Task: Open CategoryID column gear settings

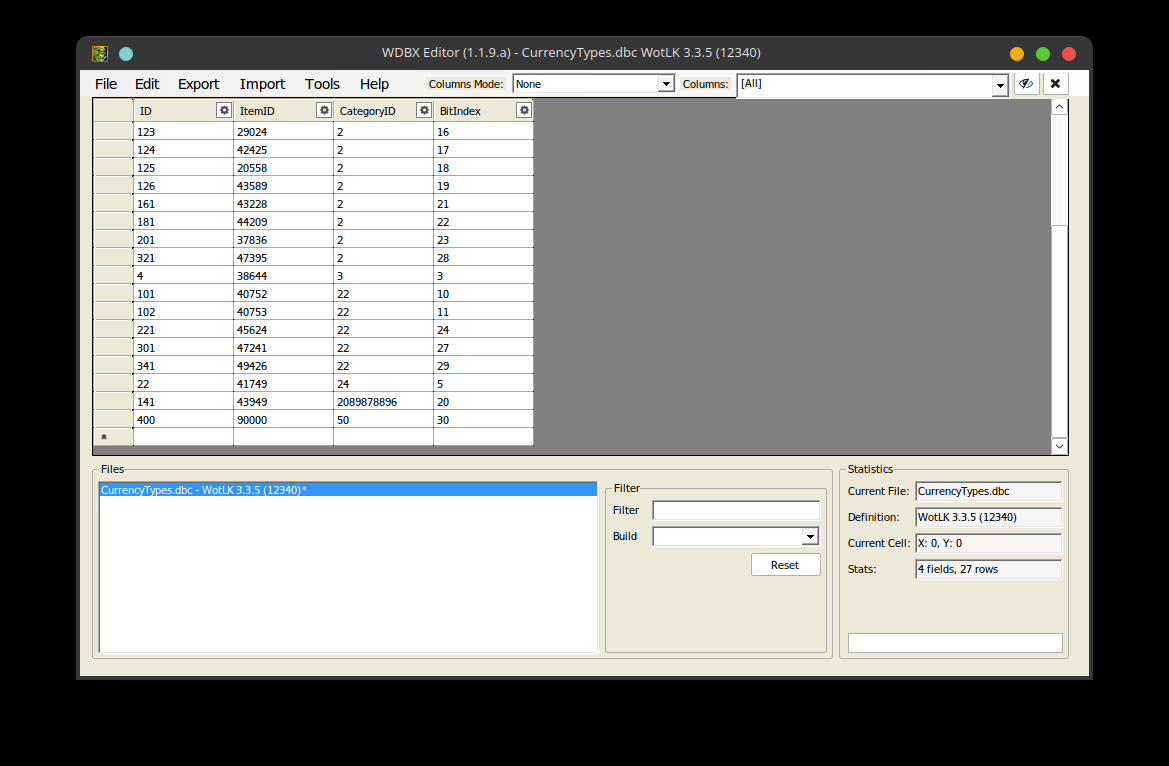Action: point(424,110)
